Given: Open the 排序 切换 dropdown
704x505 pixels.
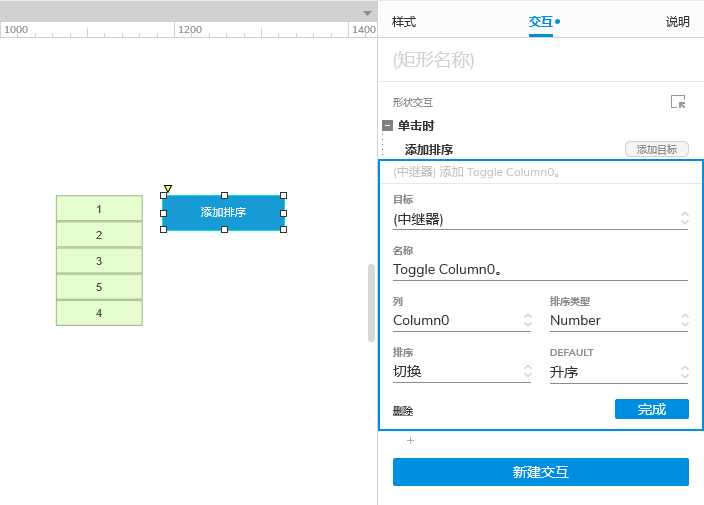Looking at the screenshot, I should point(461,372).
